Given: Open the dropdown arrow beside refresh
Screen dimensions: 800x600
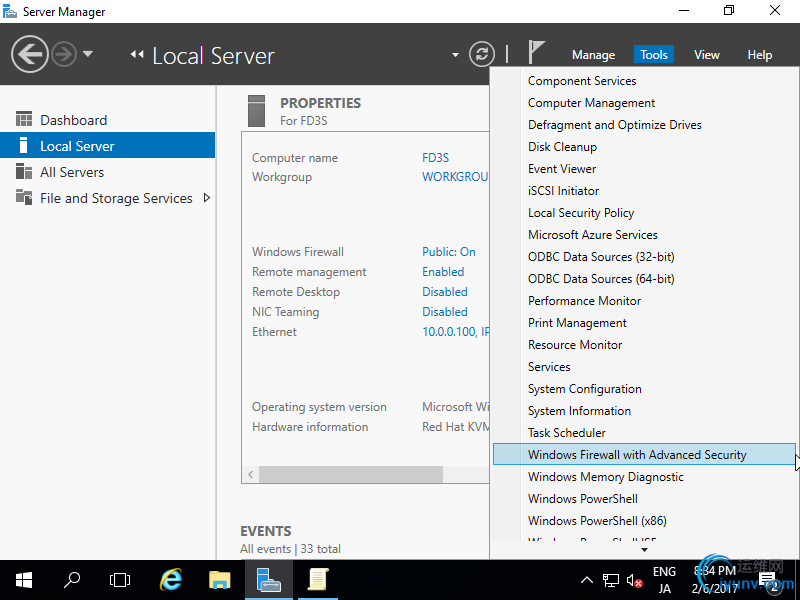Looking at the screenshot, I should [x=455, y=55].
